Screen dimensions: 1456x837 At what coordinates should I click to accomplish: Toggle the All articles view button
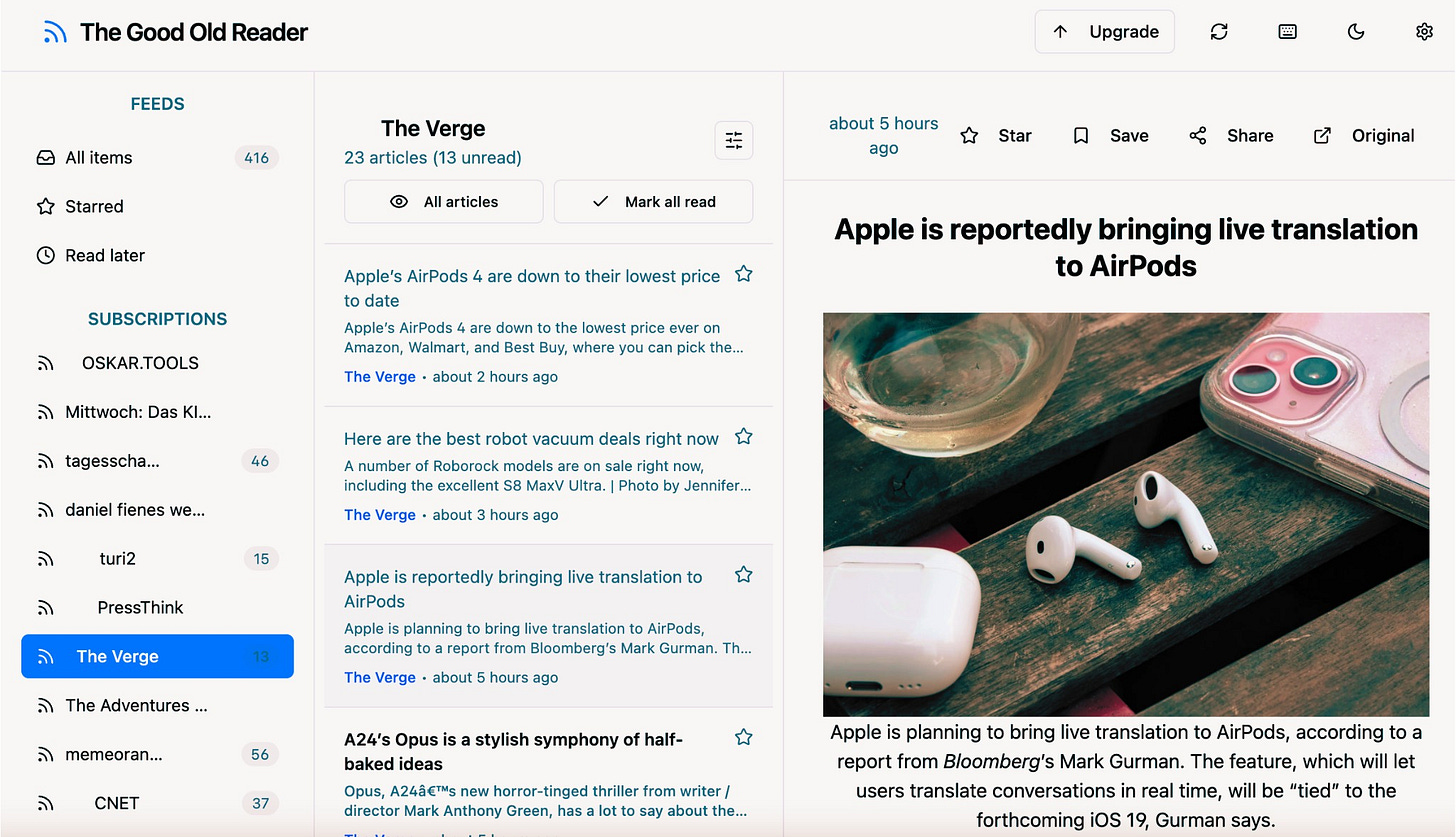point(444,202)
